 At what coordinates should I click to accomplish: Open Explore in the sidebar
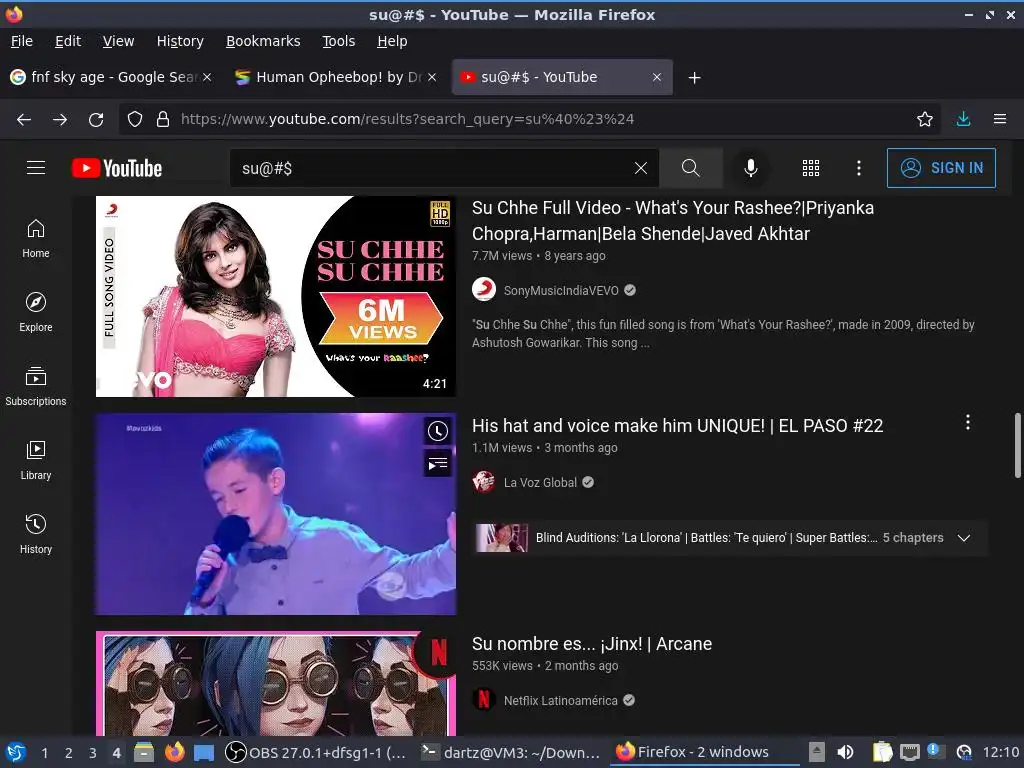click(36, 312)
